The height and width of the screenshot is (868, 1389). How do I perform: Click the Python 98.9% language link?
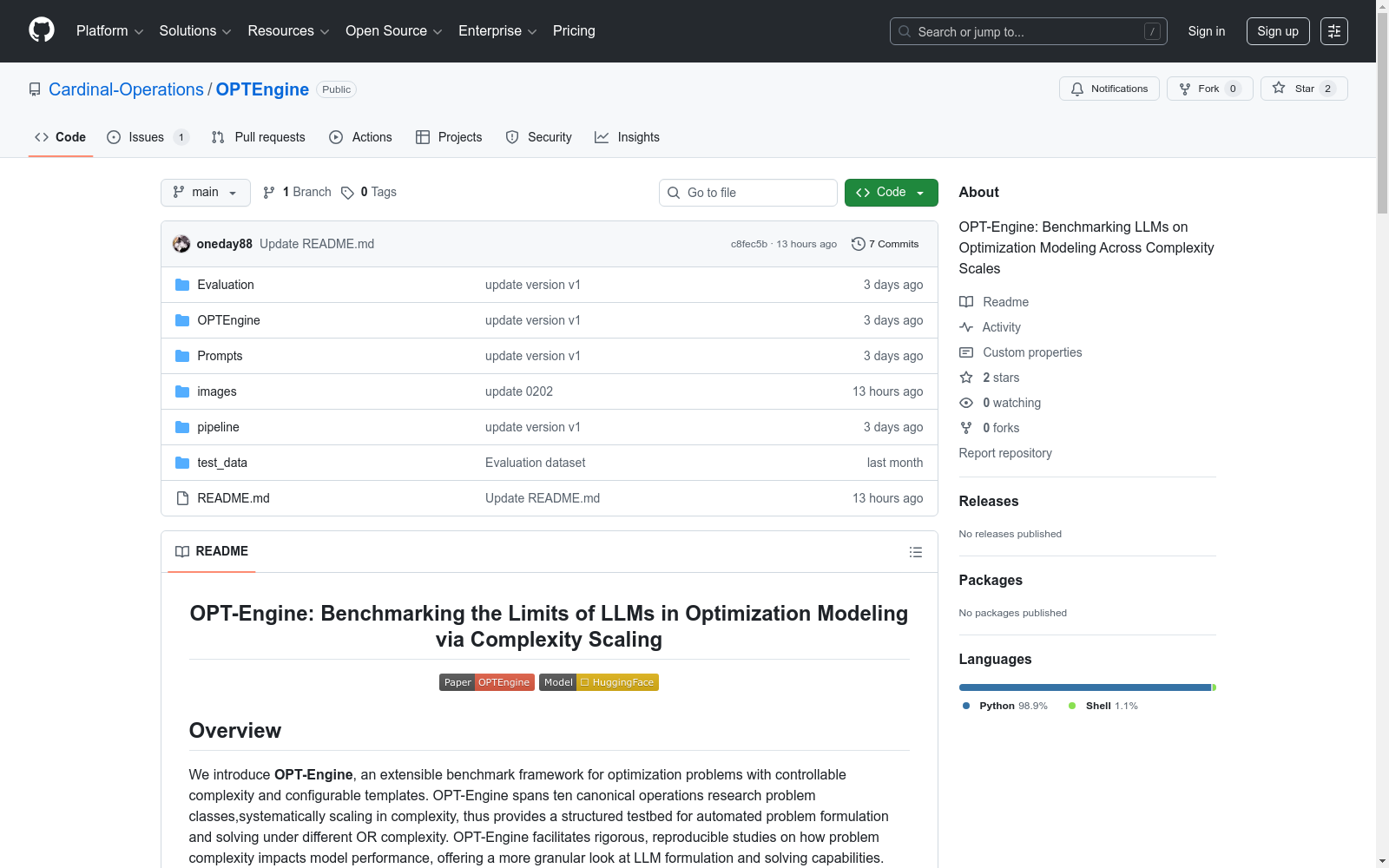point(1005,706)
